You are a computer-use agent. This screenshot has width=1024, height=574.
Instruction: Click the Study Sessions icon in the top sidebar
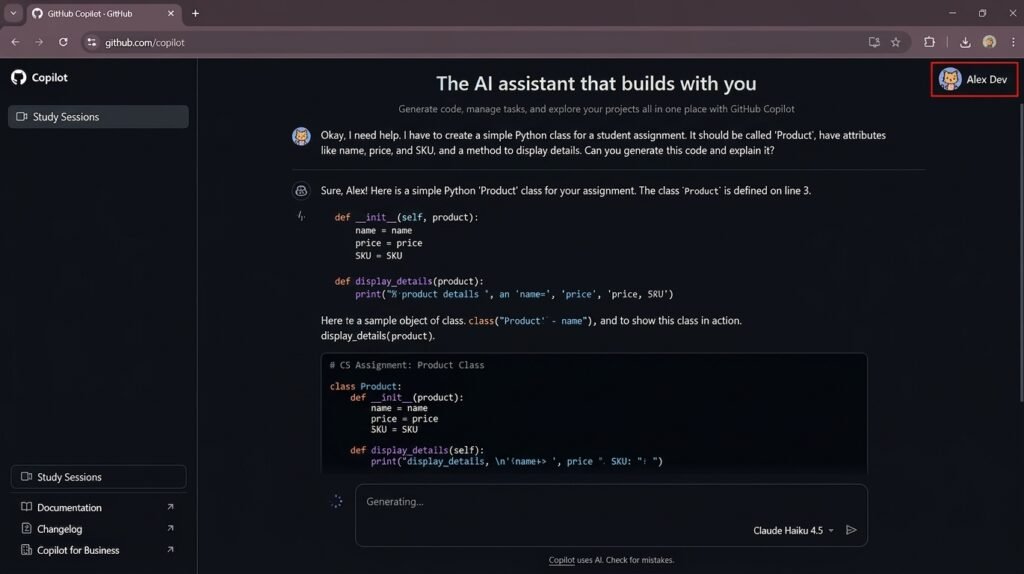[22, 117]
